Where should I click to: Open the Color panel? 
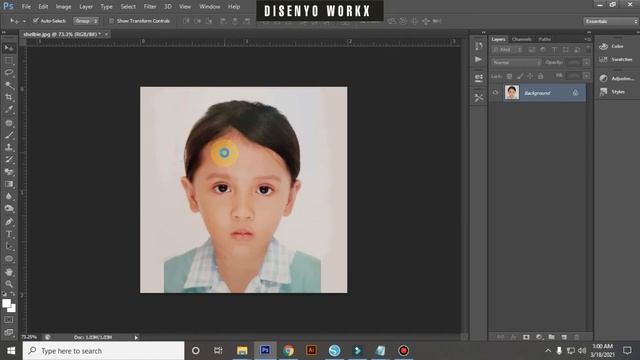[611, 46]
